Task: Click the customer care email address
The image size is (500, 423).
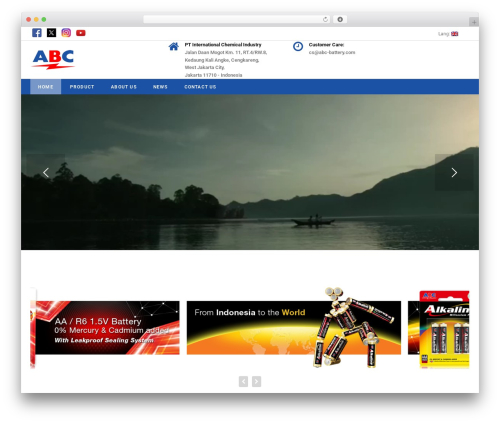Action: [332, 52]
